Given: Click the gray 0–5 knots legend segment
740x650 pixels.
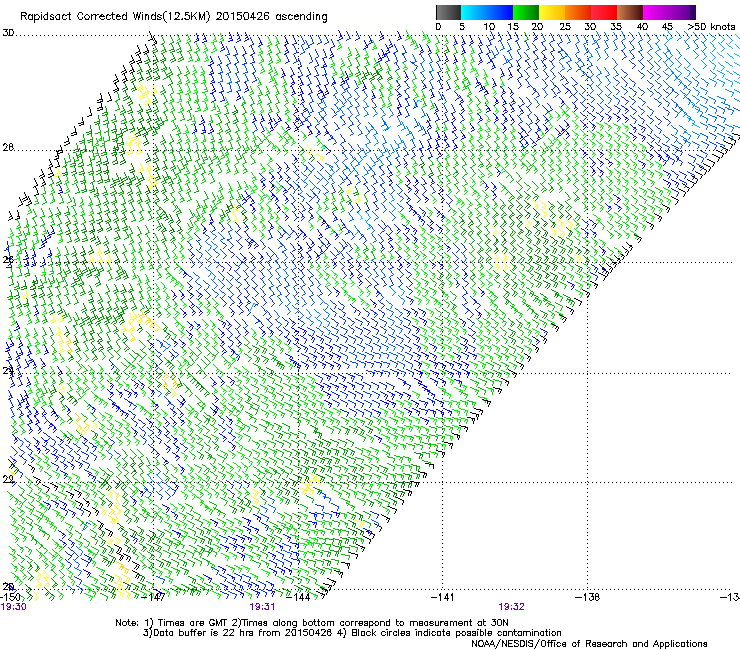Looking at the screenshot, I should [x=448, y=12].
